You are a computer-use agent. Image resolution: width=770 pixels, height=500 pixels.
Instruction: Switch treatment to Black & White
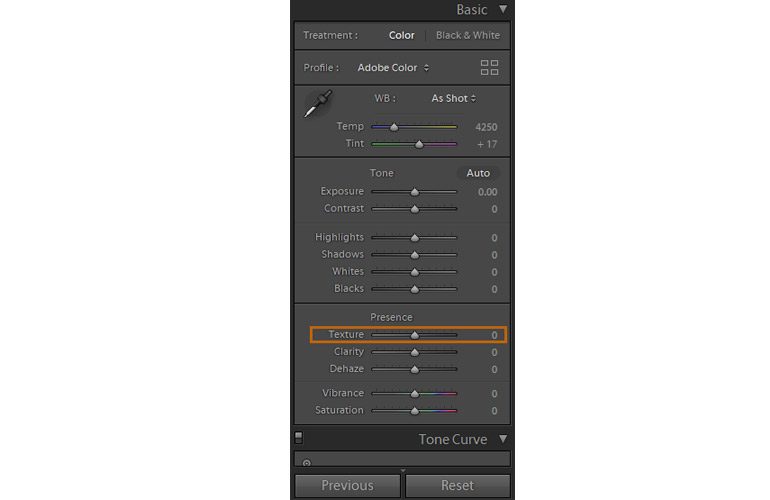pyautogui.click(x=468, y=35)
